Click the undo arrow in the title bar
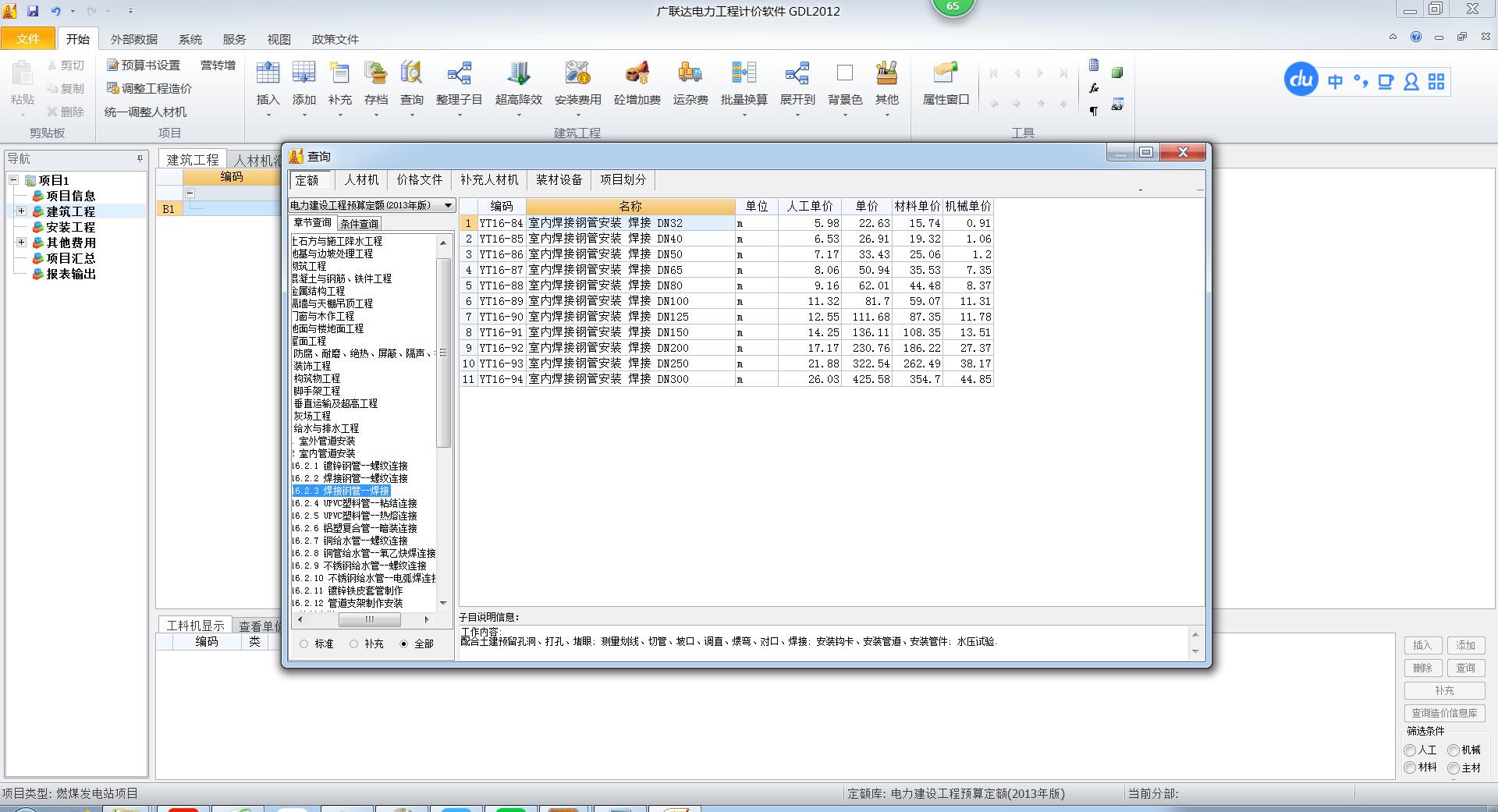This screenshot has height=812, width=1498. coord(56,11)
